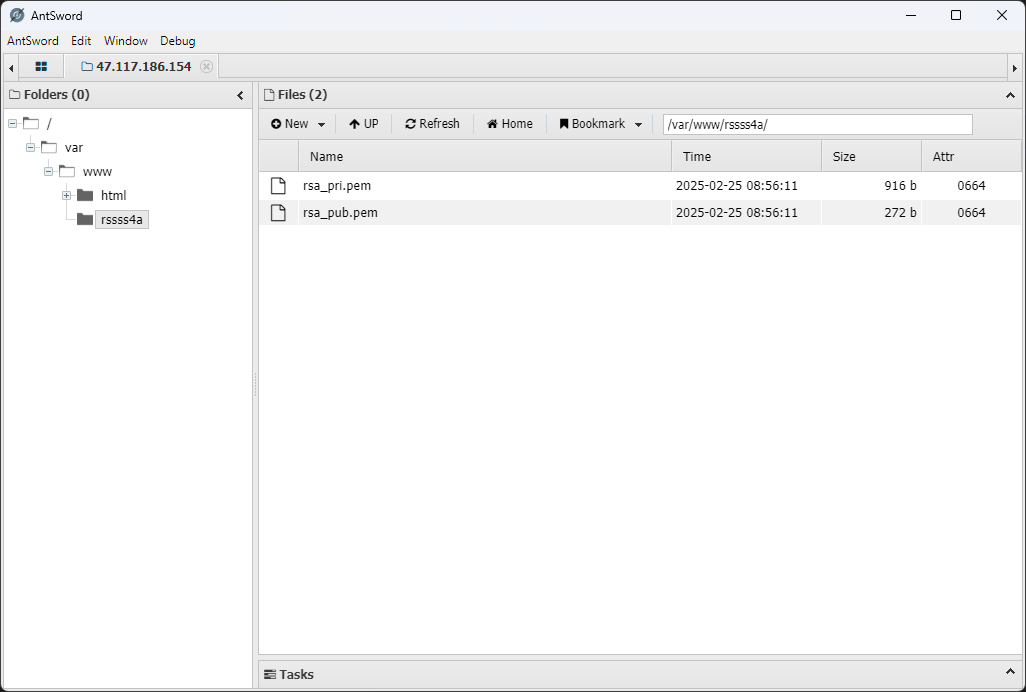Go to the Home directory
The height and width of the screenshot is (692, 1026).
tap(510, 124)
